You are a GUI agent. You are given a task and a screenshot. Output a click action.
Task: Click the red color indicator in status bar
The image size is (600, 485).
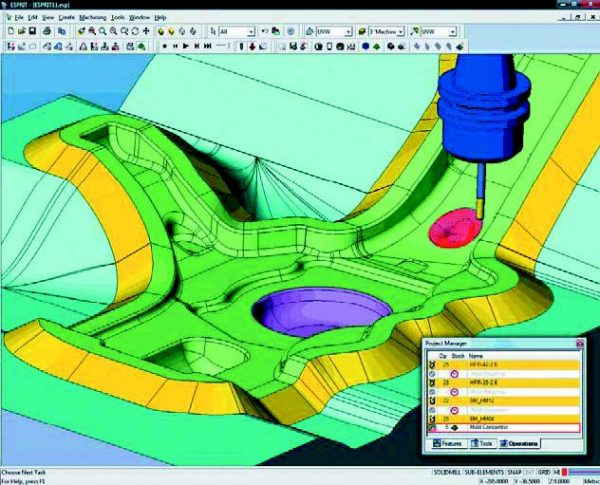[x=564, y=472]
